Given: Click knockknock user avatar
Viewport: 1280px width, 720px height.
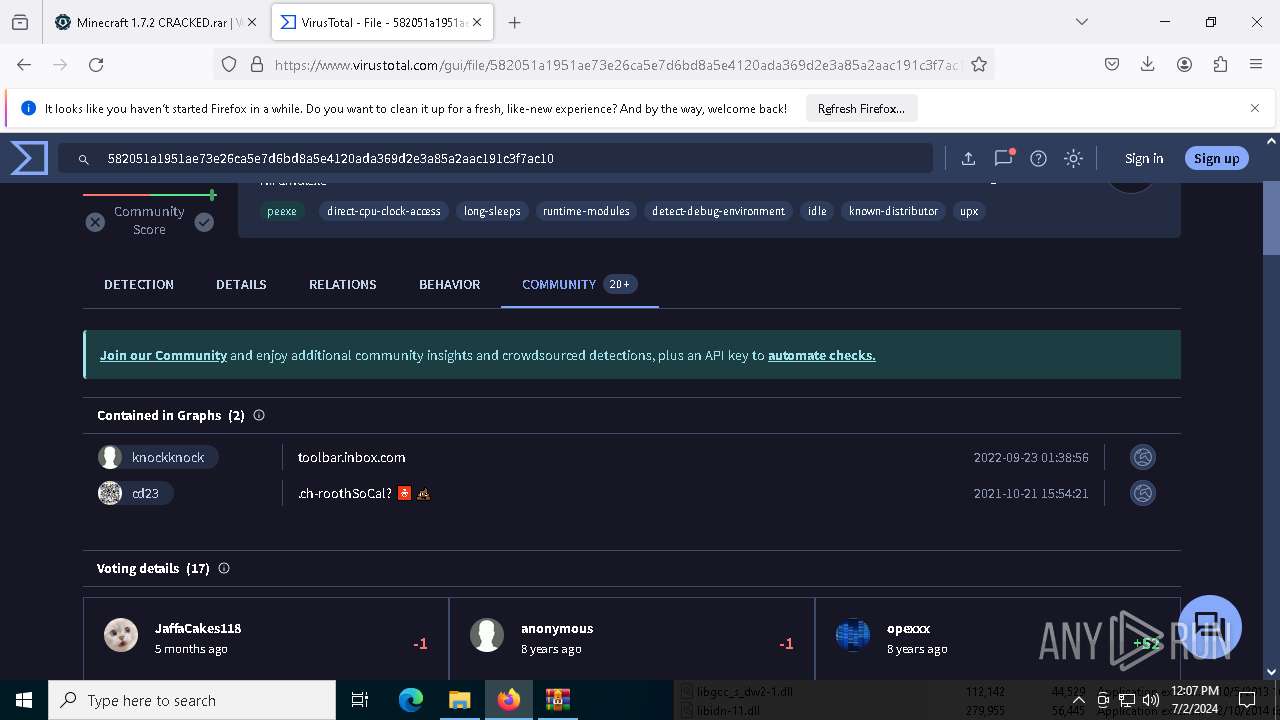Looking at the screenshot, I should click(x=110, y=457).
